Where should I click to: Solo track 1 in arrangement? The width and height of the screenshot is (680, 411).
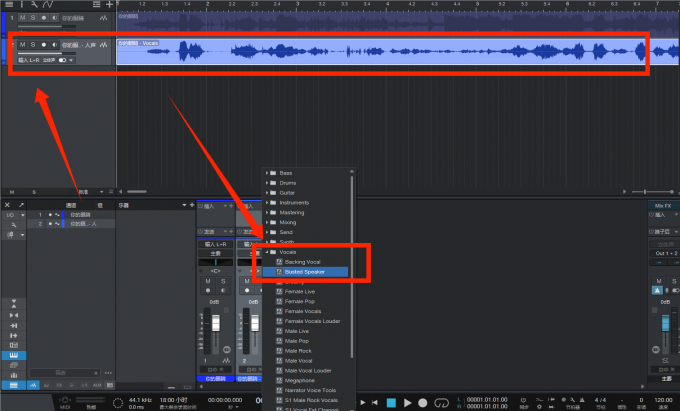click(33, 18)
